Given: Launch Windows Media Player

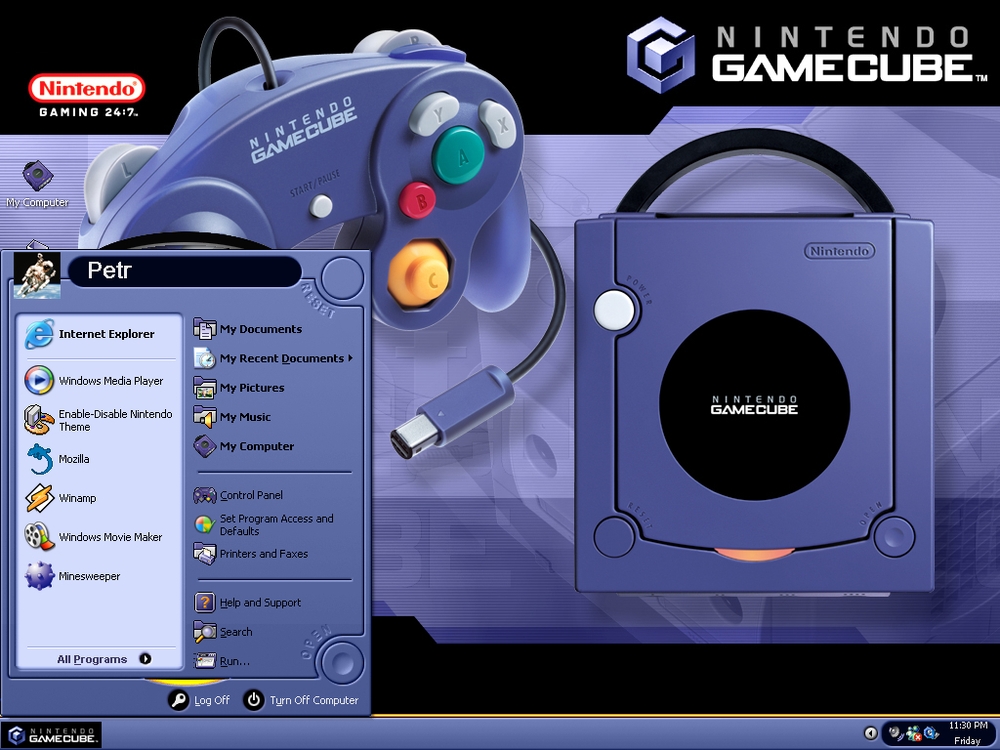Looking at the screenshot, I should tap(99, 381).
